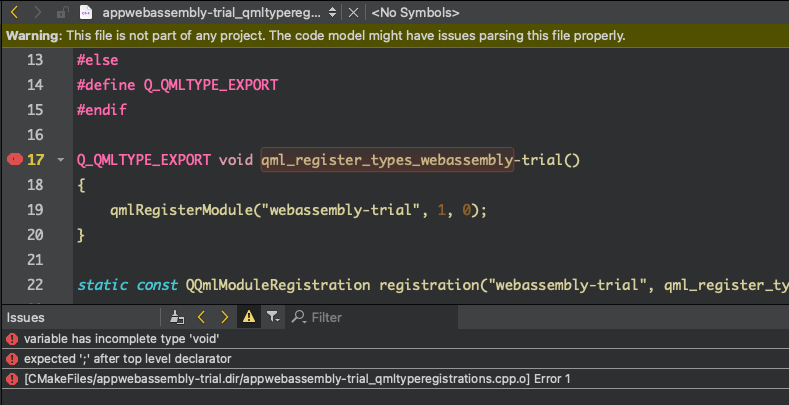Click line number 19 in the gutter

(x=35, y=210)
